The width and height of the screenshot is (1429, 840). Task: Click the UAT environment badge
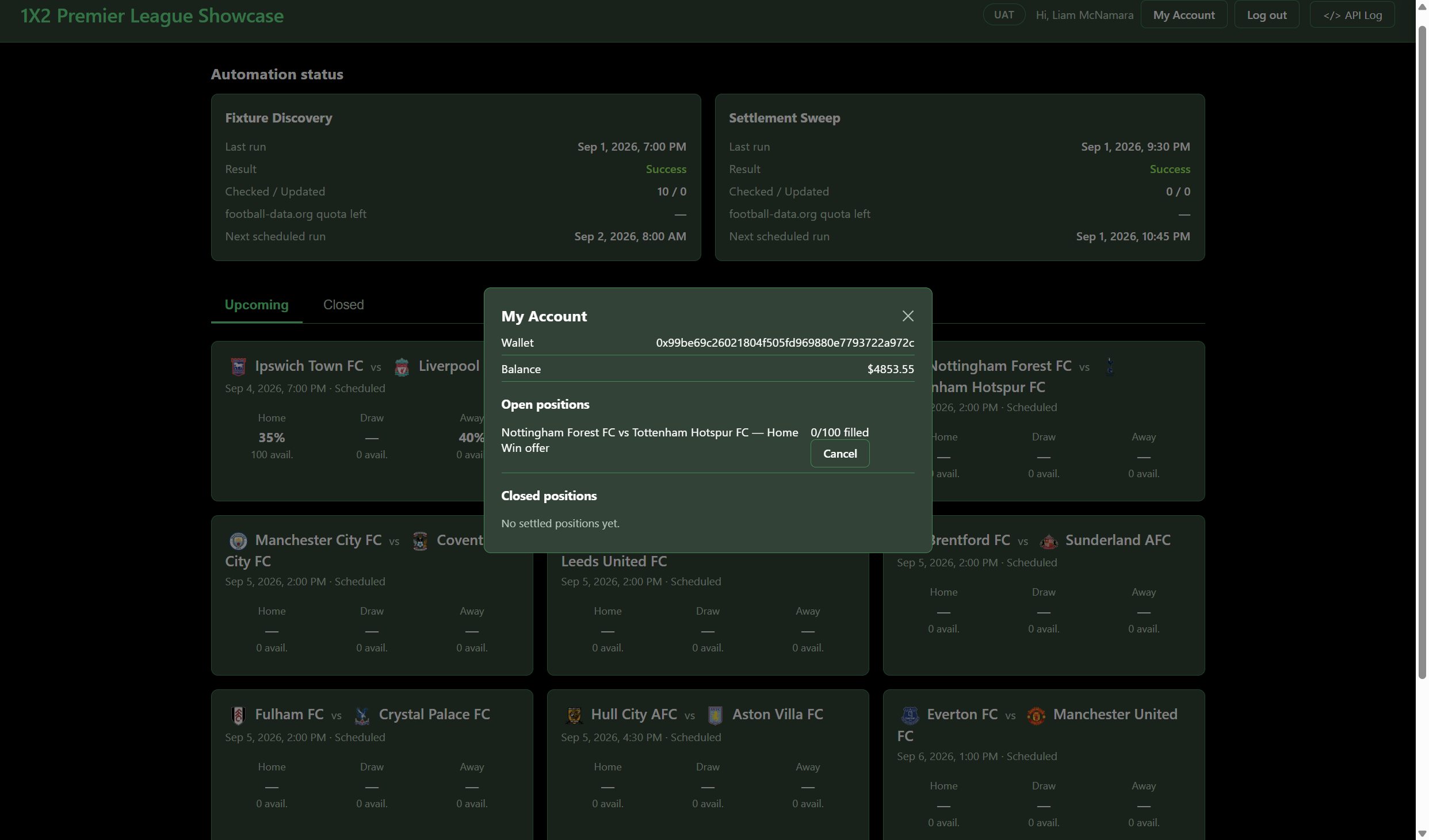point(1004,15)
